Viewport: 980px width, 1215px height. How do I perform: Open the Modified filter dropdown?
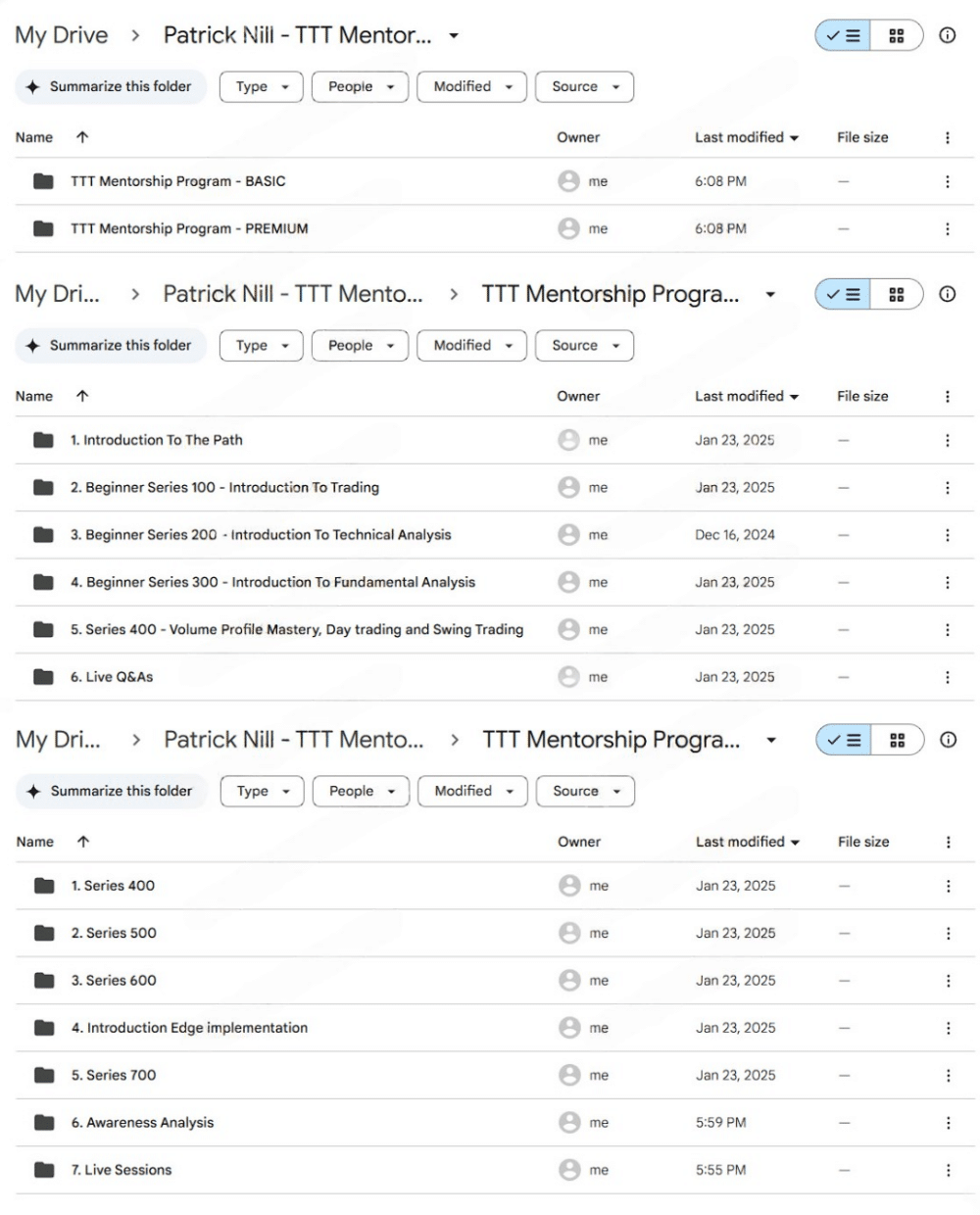pos(471,86)
